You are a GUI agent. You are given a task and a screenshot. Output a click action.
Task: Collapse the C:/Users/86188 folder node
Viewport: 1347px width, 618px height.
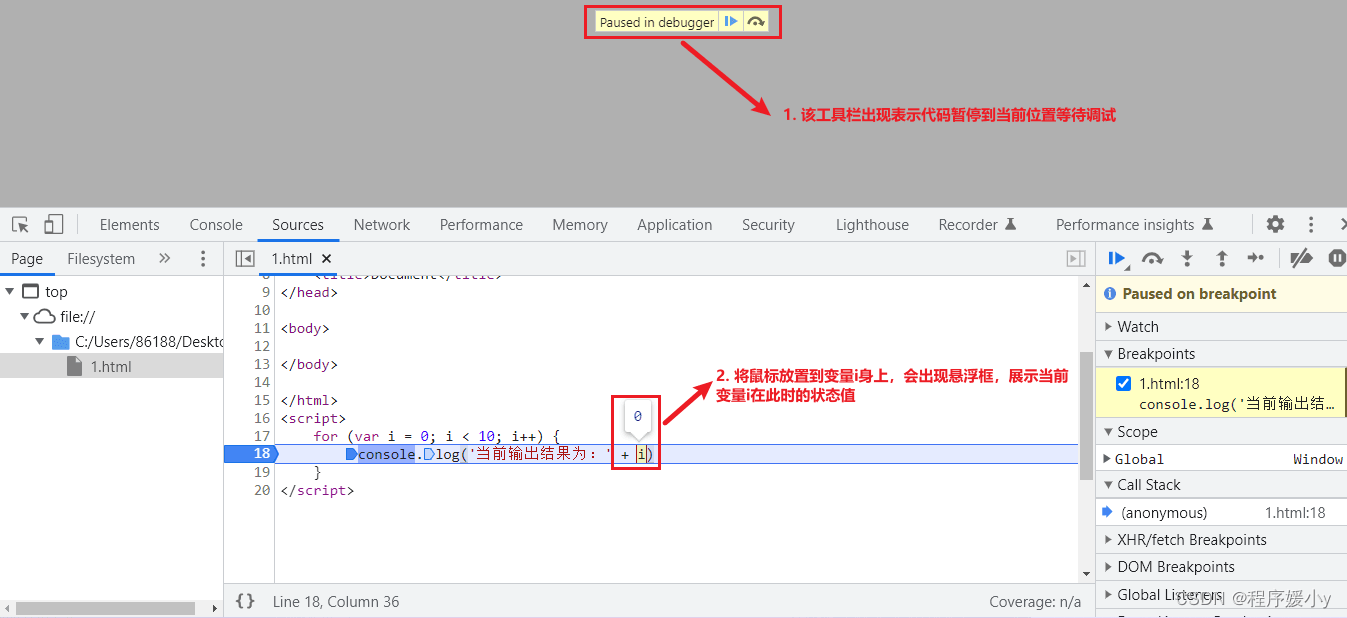(x=41, y=341)
